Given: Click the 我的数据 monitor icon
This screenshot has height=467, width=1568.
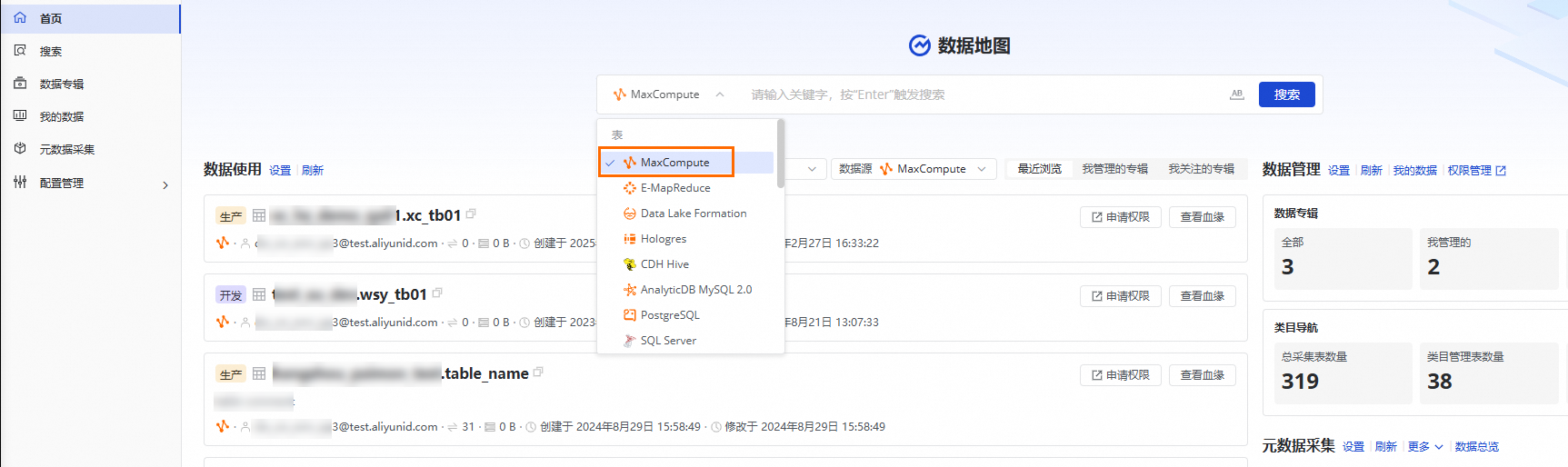Looking at the screenshot, I should coord(20,116).
